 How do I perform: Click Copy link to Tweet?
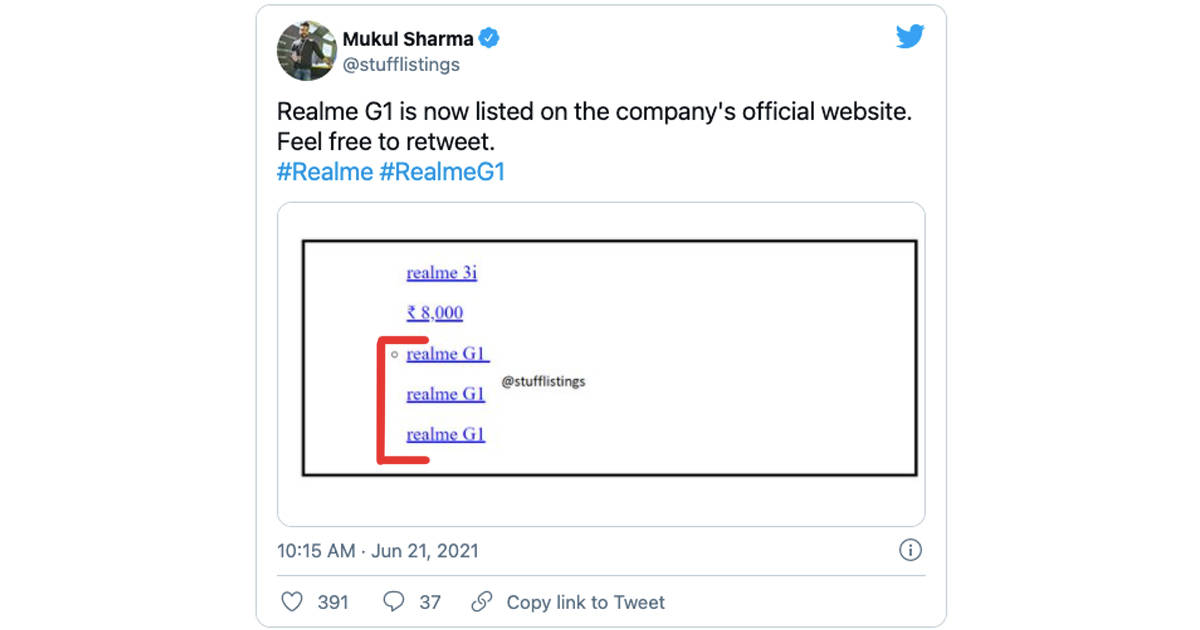585,602
